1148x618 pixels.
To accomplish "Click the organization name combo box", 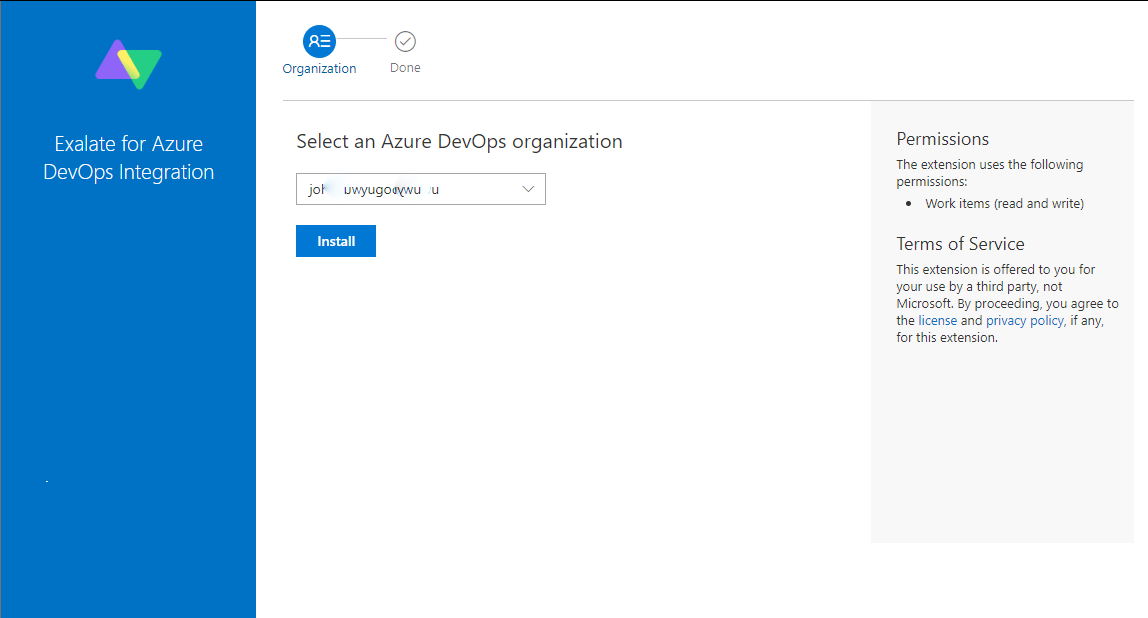I will tap(421, 189).
